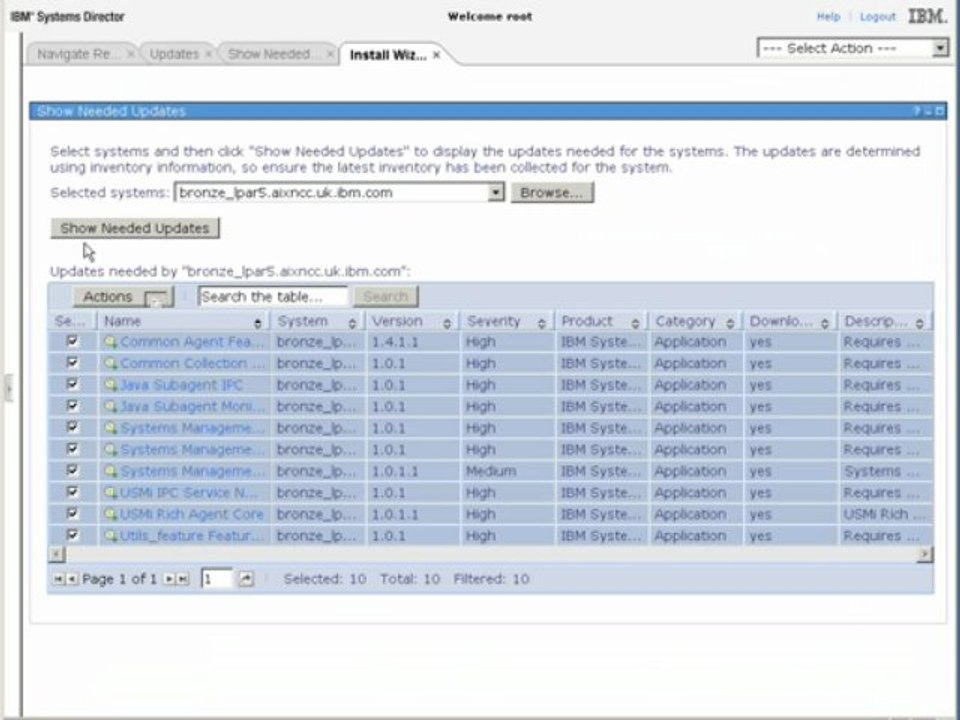Screen dimensions: 960x720
Task: Focus the page number input field
Action: (x=217, y=579)
